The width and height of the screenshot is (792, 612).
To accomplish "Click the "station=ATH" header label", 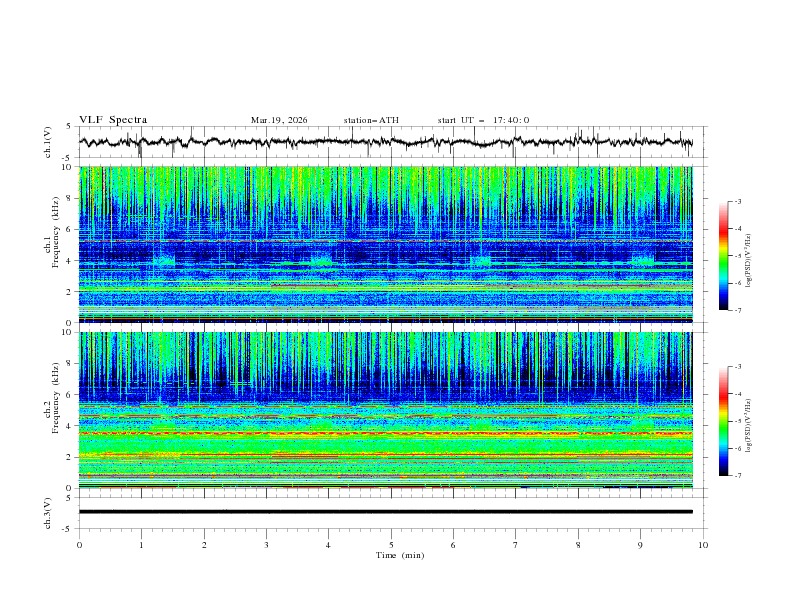I will (371, 120).
